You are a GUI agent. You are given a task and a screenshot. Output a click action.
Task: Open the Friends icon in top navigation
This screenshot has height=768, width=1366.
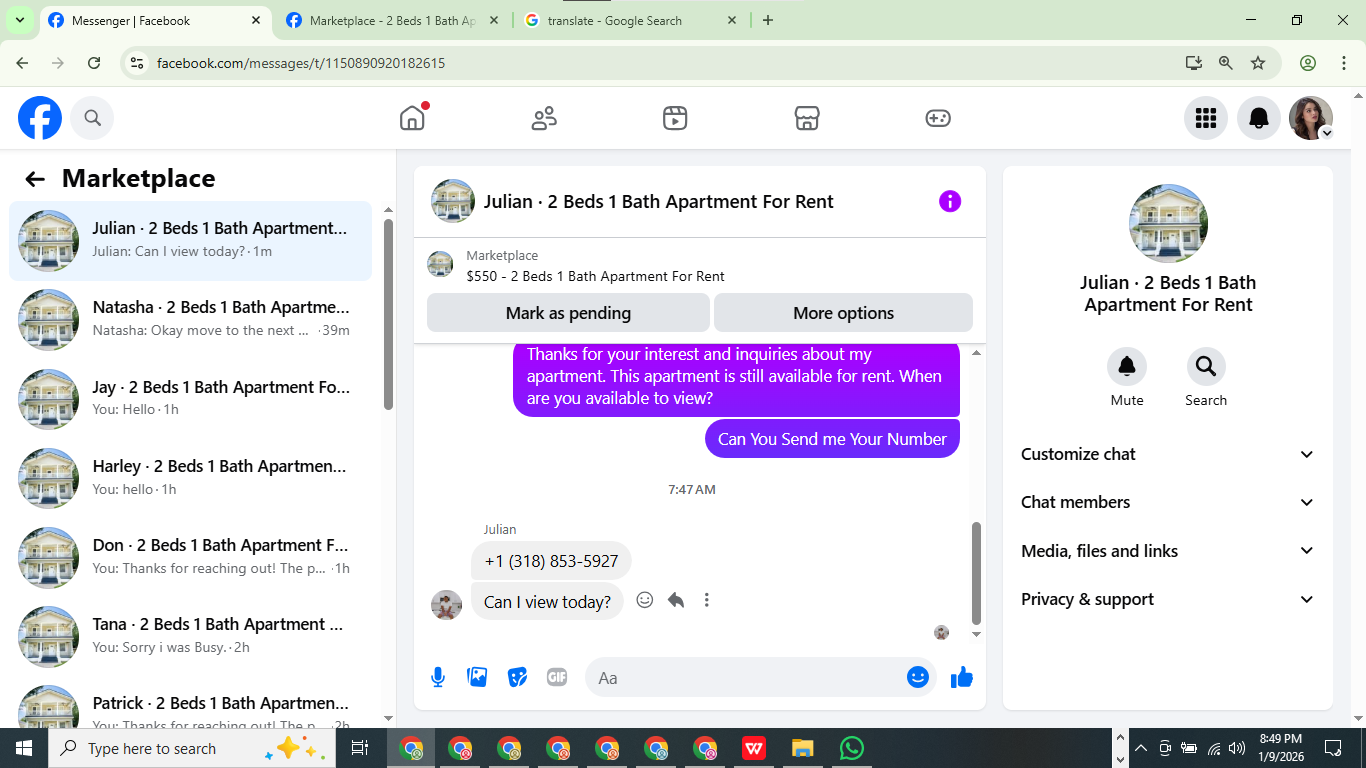[544, 118]
